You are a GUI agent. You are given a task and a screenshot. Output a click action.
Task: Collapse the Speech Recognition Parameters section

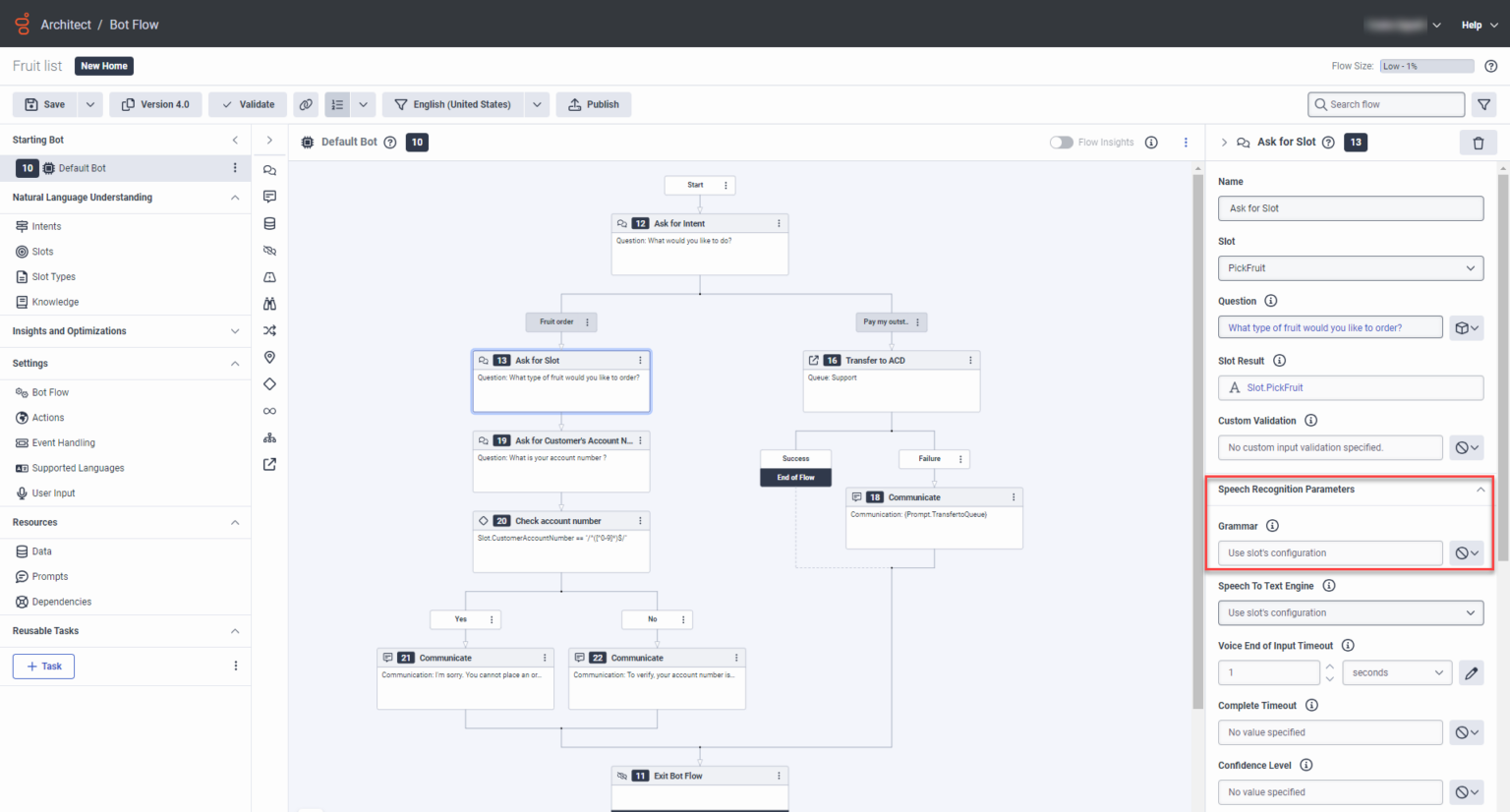click(x=1480, y=489)
